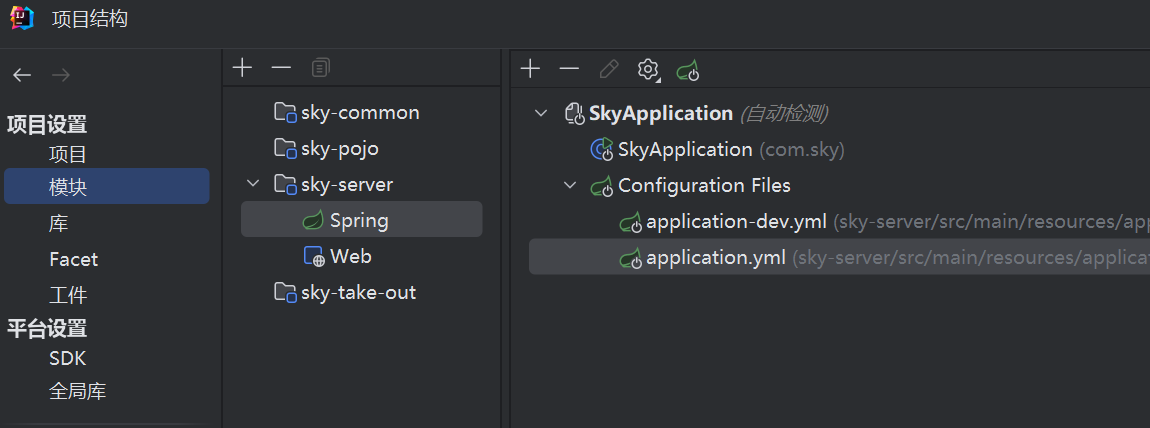Add a Spring context with plus icon

click(x=531, y=69)
